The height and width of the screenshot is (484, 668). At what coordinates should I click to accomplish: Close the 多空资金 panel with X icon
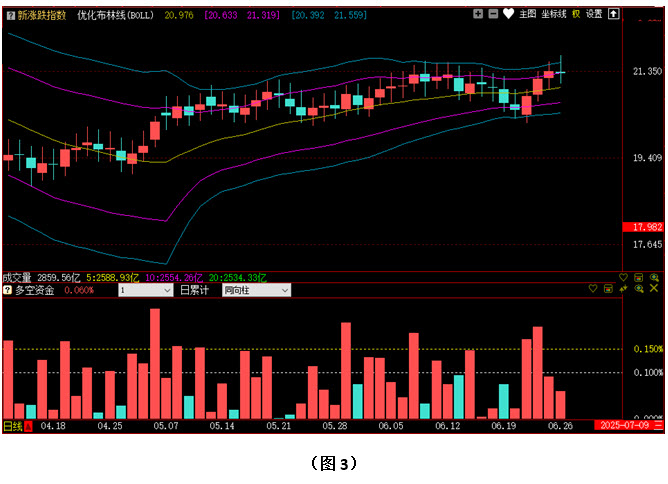coord(654,288)
